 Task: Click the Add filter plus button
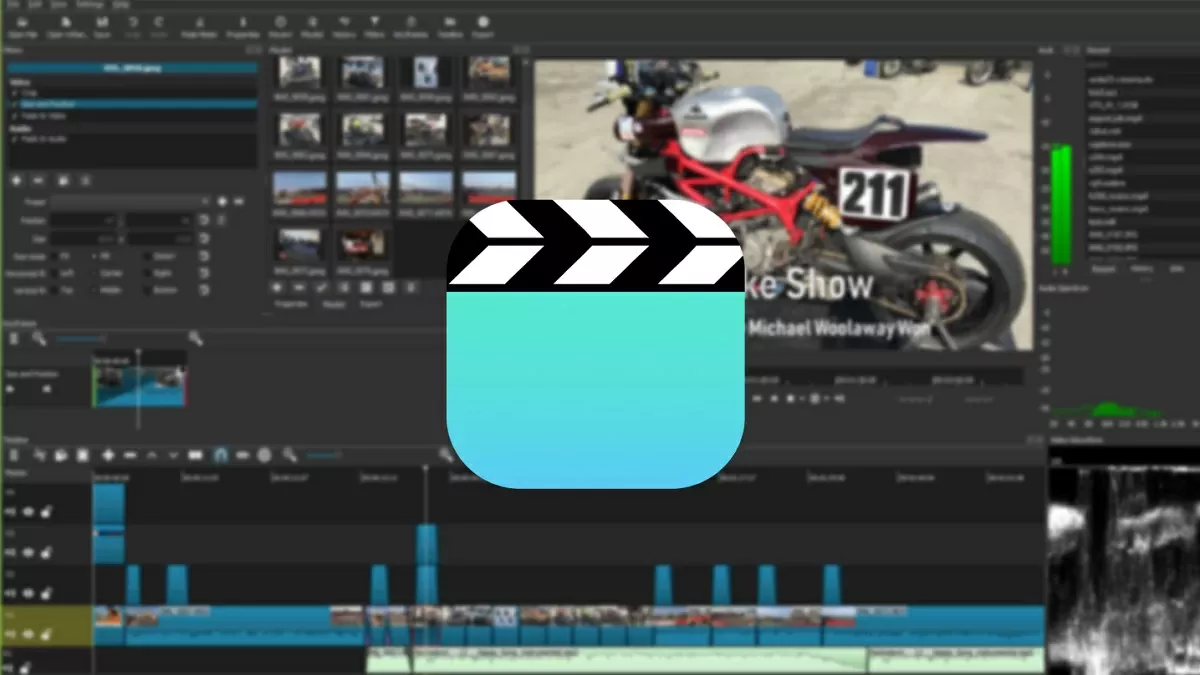[17, 181]
